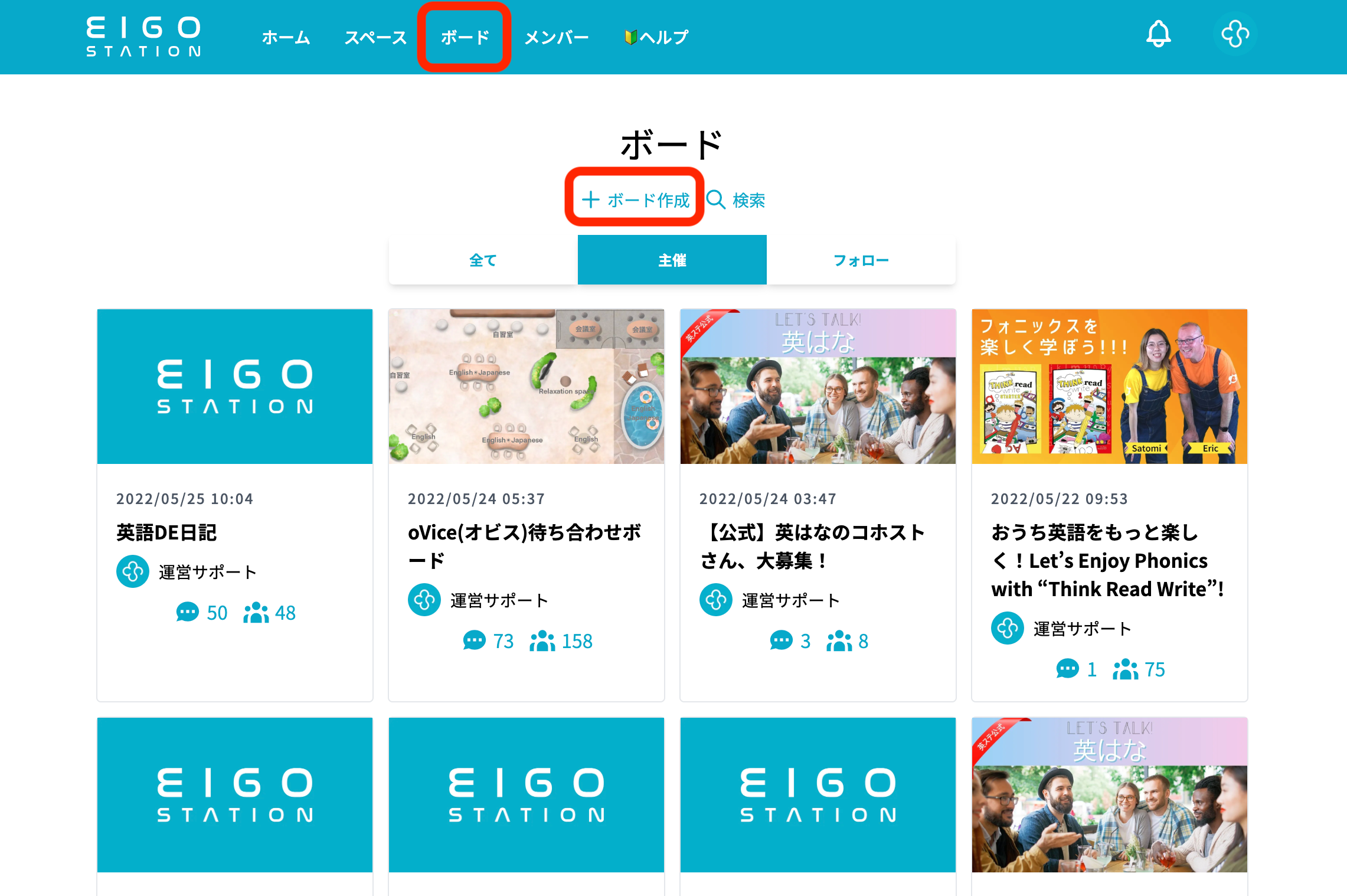Select the 主催 tab
Image resolution: width=1347 pixels, height=896 pixels.
[x=672, y=260]
